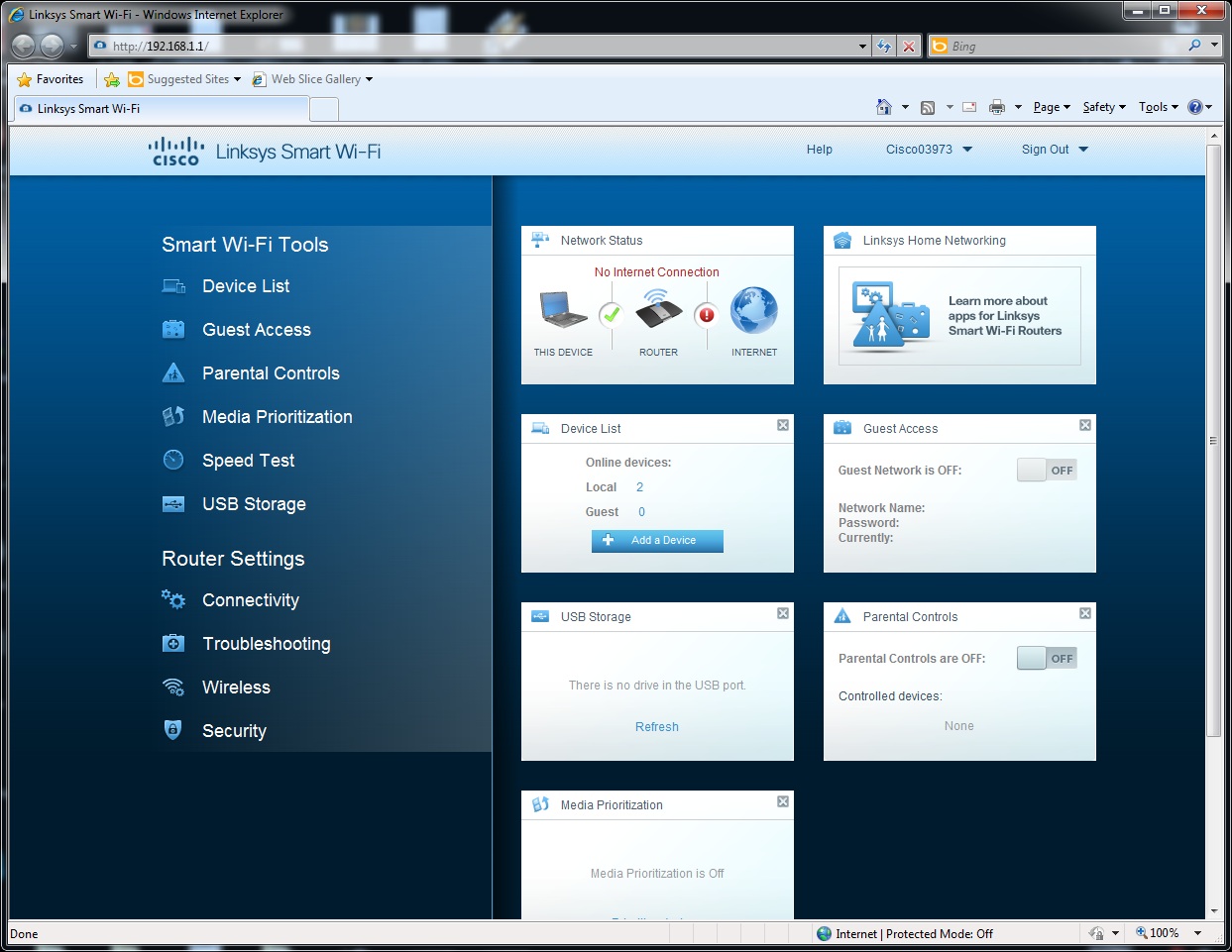This screenshot has height=952, width=1232.
Task: Click the Print toolbar icon
Action: (x=997, y=107)
